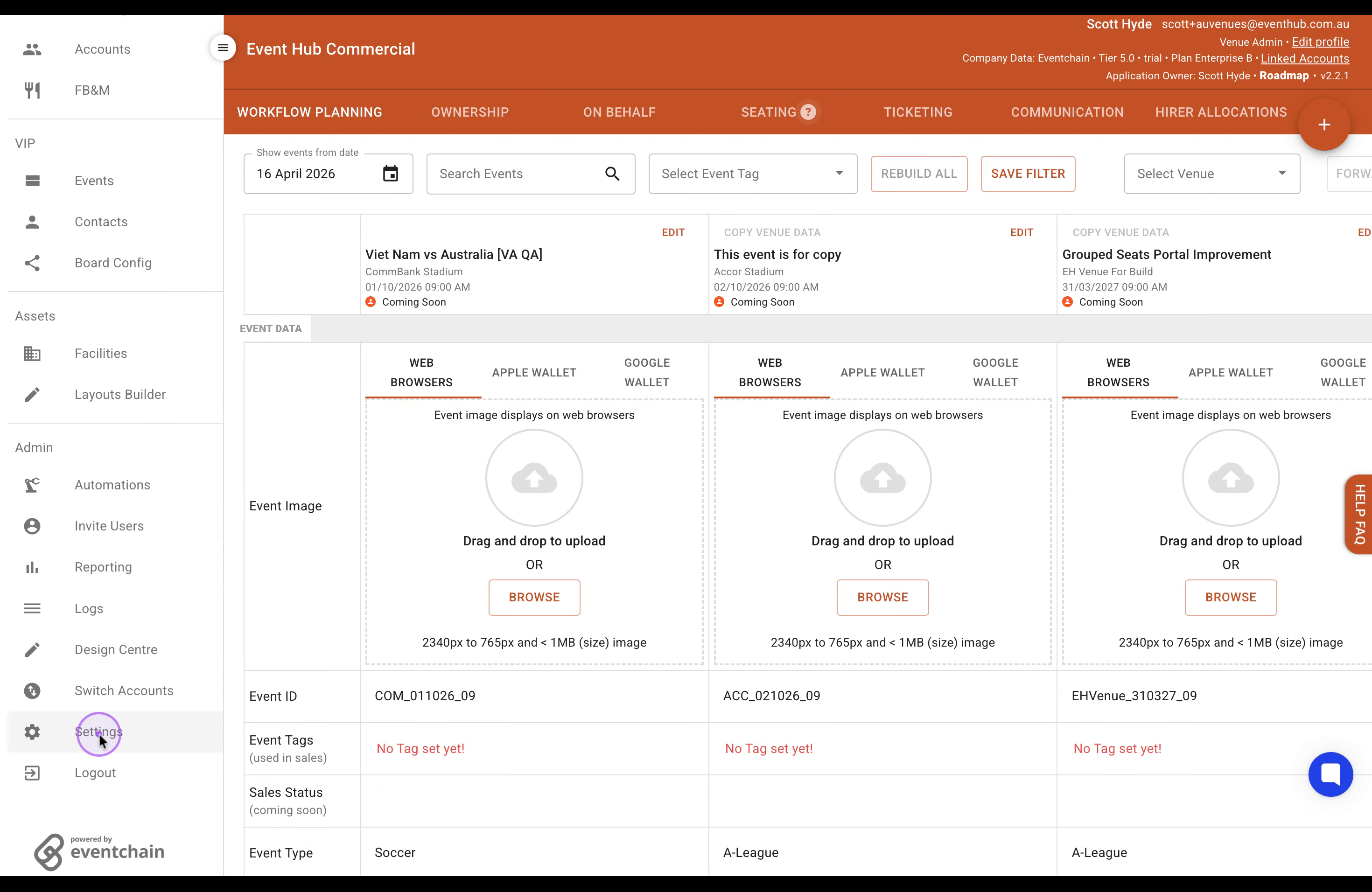Click the Rebuild All button
The width and height of the screenshot is (1372, 892).
(x=919, y=174)
